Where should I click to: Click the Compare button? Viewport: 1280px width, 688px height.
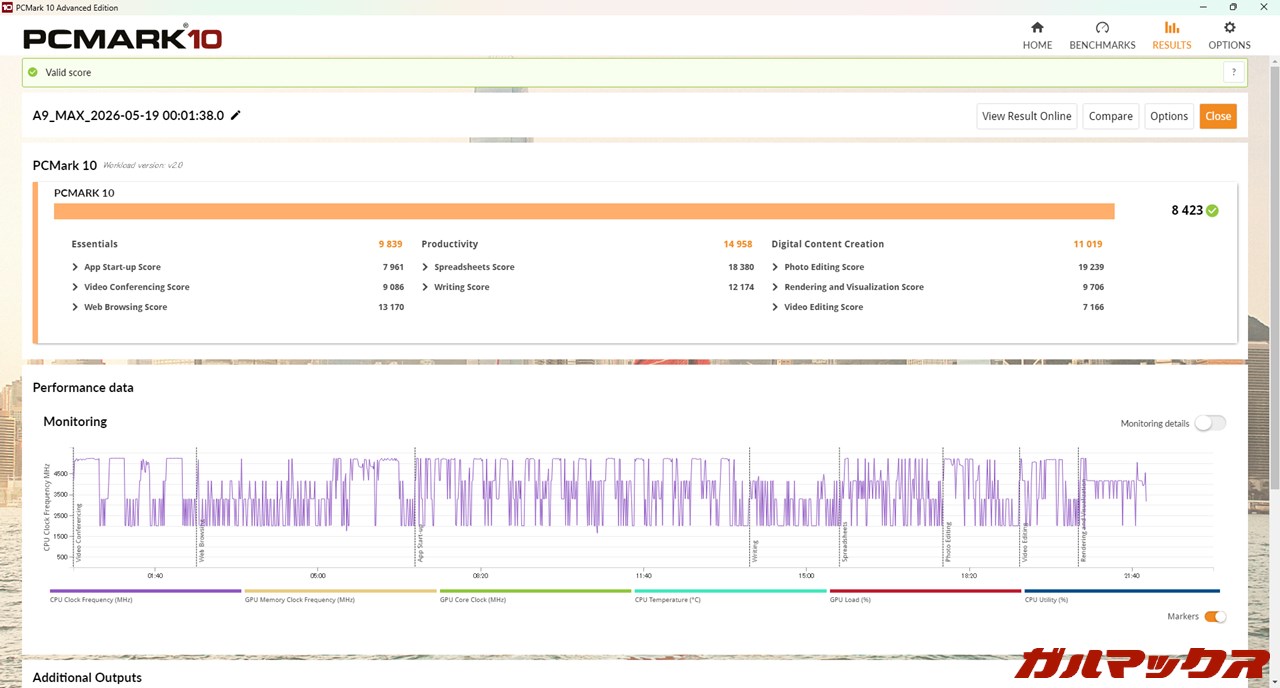click(1110, 116)
